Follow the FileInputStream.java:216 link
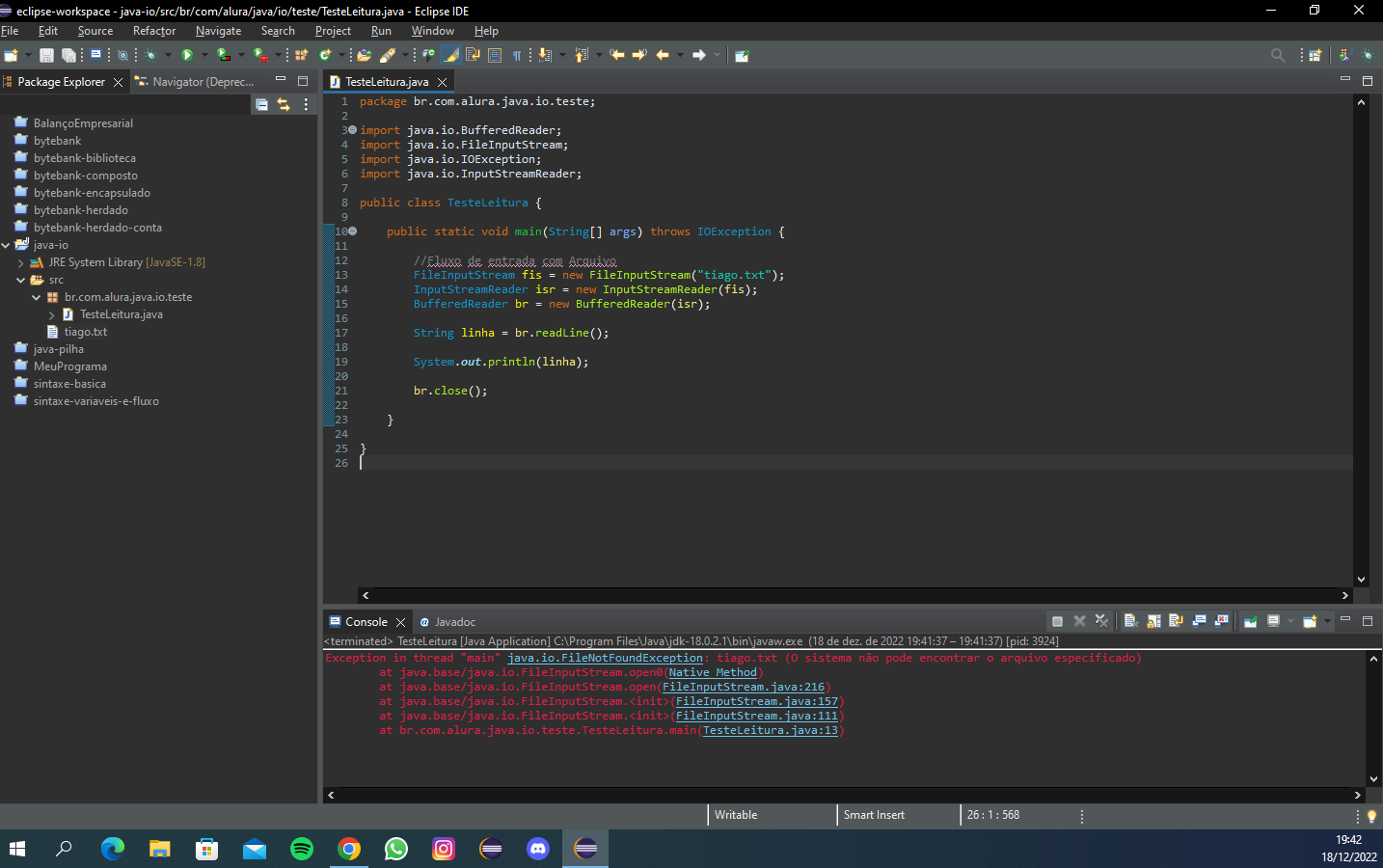1383x868 pixels. click(x=744, y=687)
